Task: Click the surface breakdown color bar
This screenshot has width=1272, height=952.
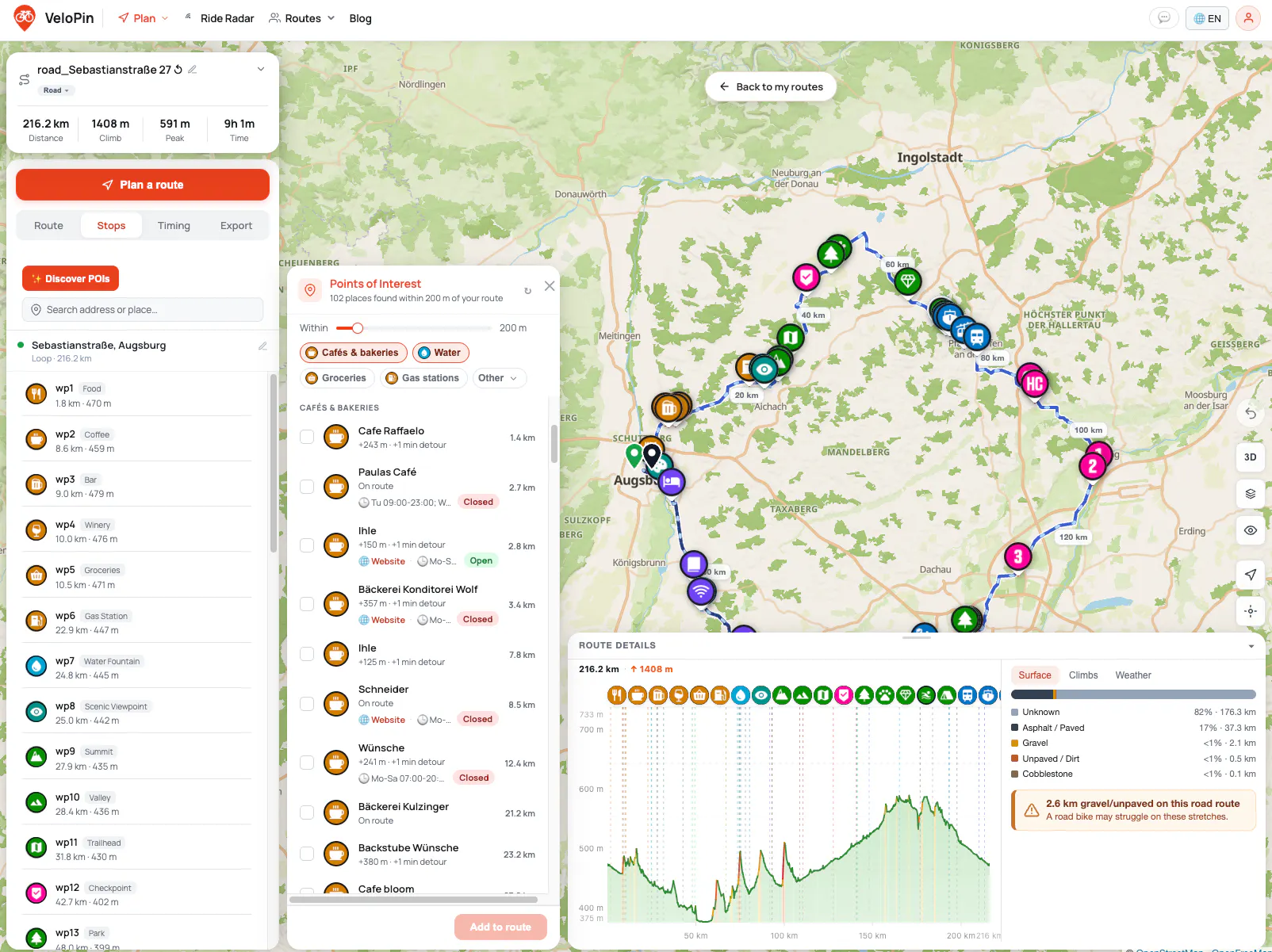Action: coord(1133,694)
